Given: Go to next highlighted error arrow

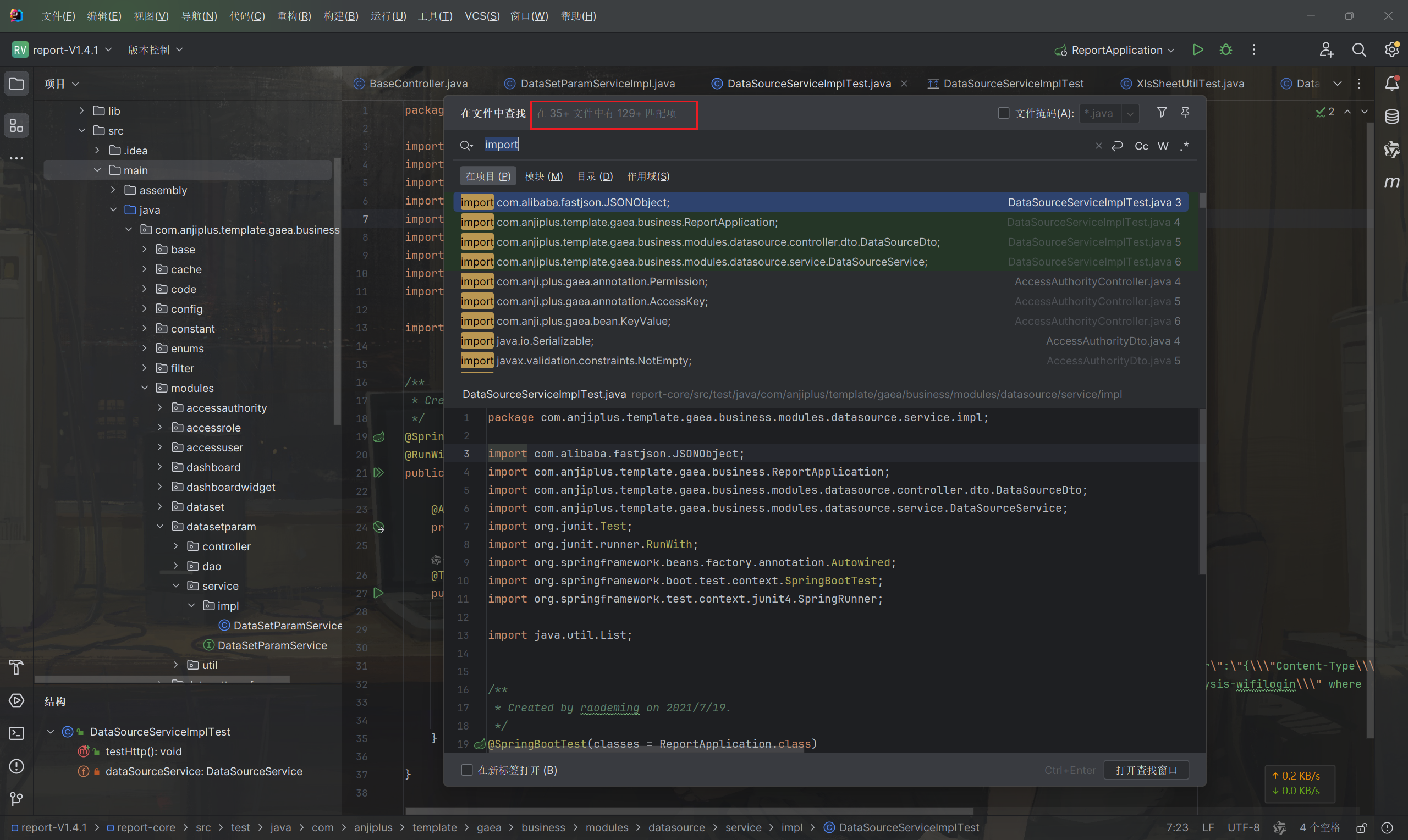Looking at the screenshot, I should [1365, 112].
